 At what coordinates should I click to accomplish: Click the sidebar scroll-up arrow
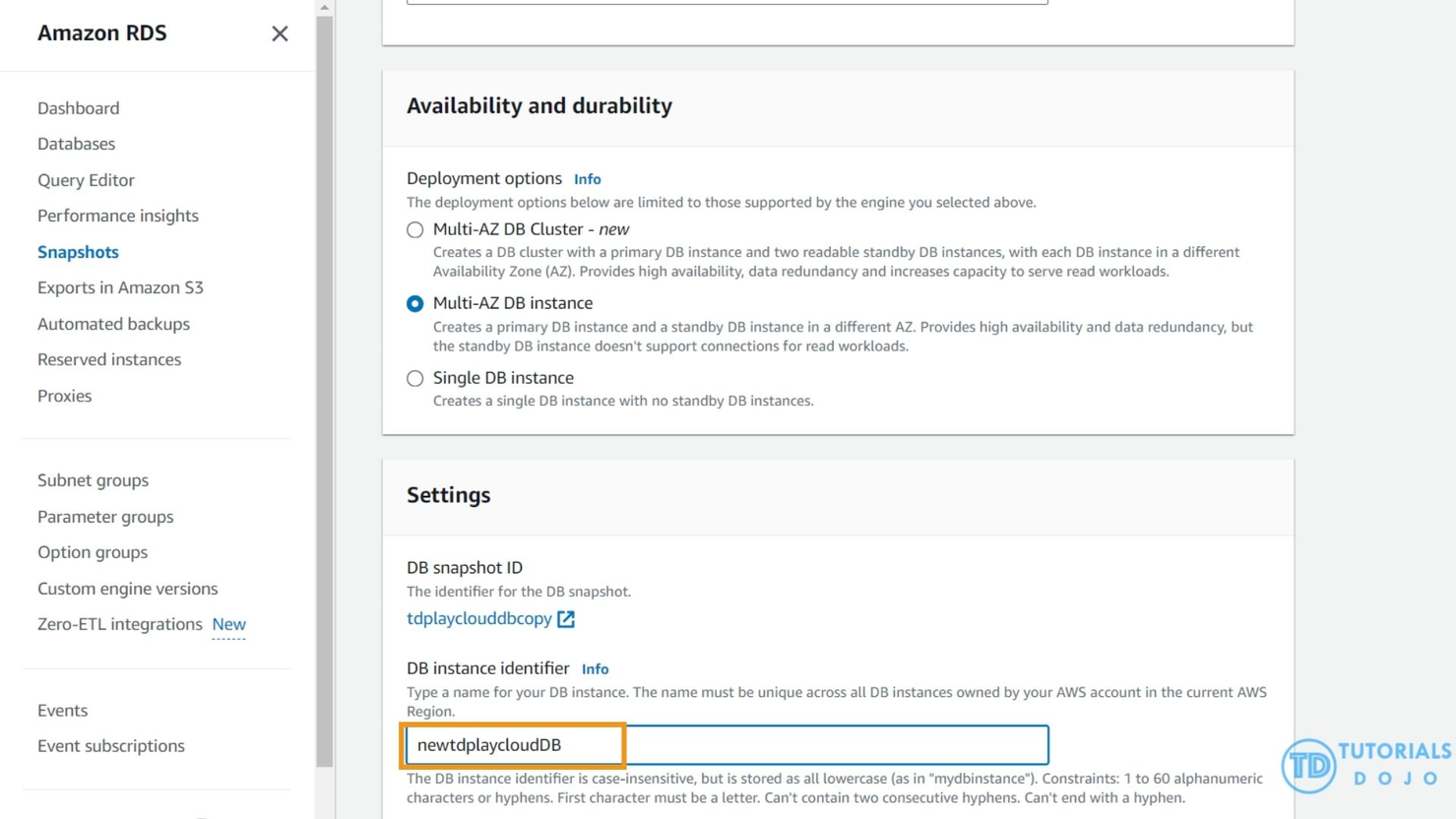[325, 8]
